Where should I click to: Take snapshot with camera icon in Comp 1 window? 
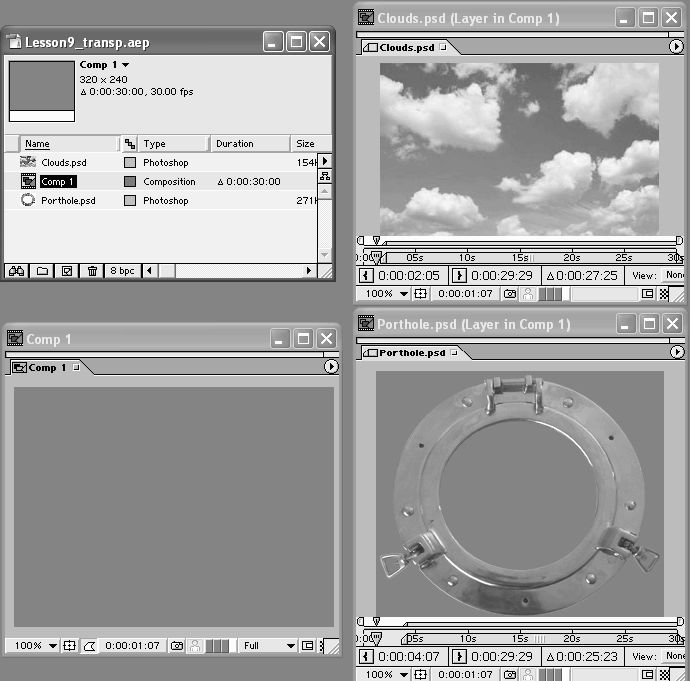(x=176, y=646)
